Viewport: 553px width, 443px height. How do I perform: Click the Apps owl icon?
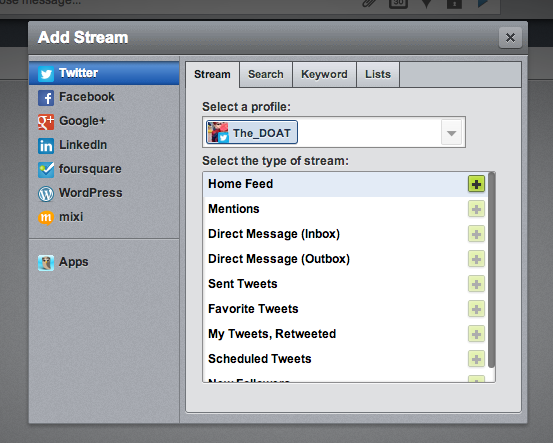click(x=46, y=263)
